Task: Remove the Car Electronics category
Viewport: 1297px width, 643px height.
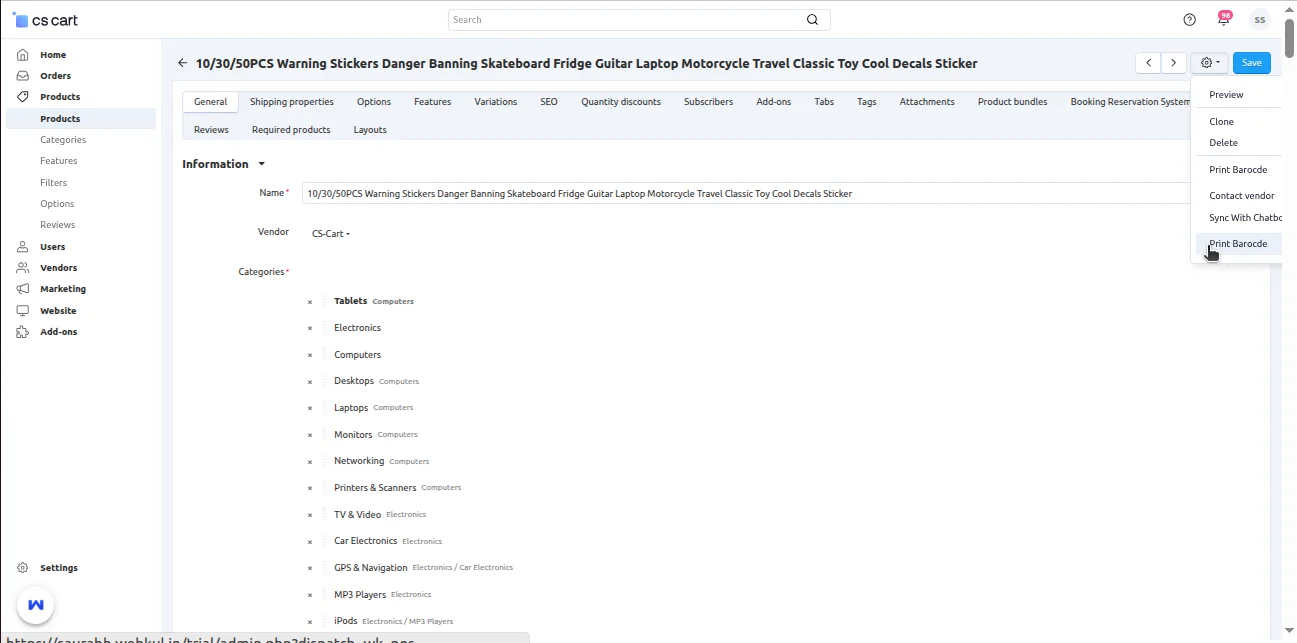Action: click(310, 542)
